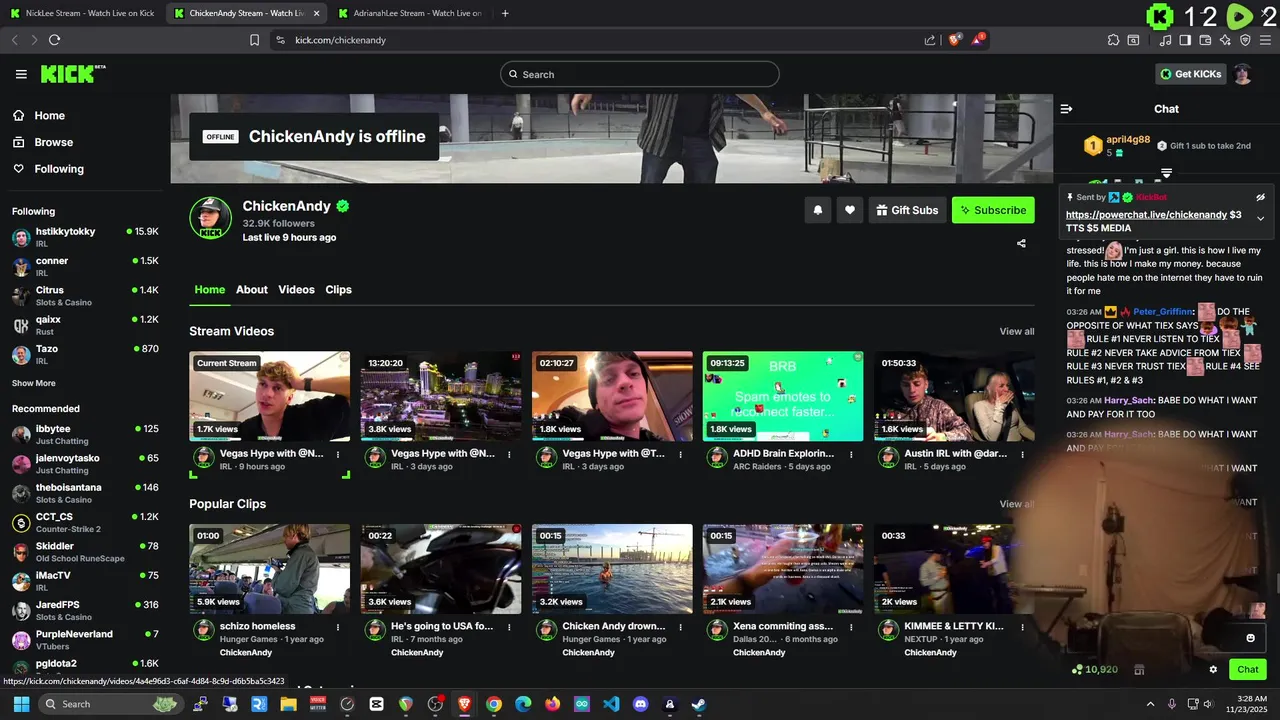Image resolution: width=1280 pixels, height=720 pixels.
Task: Send message with Chat button
Action: pyautogui.click(x=1248, y=670)
